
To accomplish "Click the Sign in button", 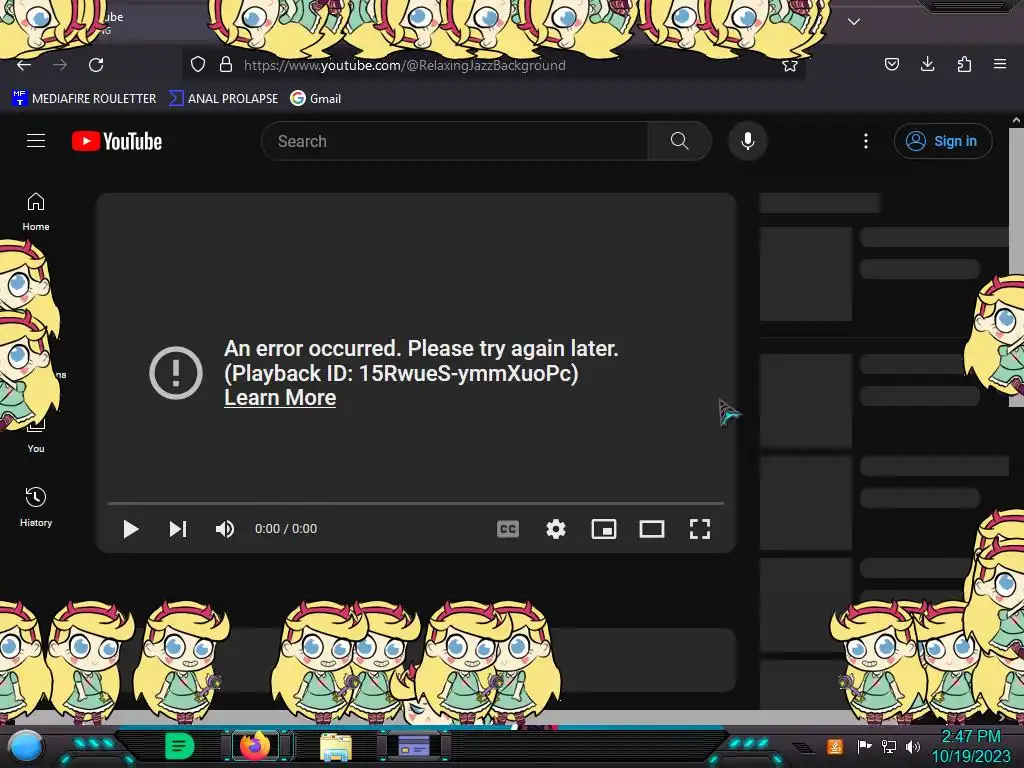I will click(943, 141).
